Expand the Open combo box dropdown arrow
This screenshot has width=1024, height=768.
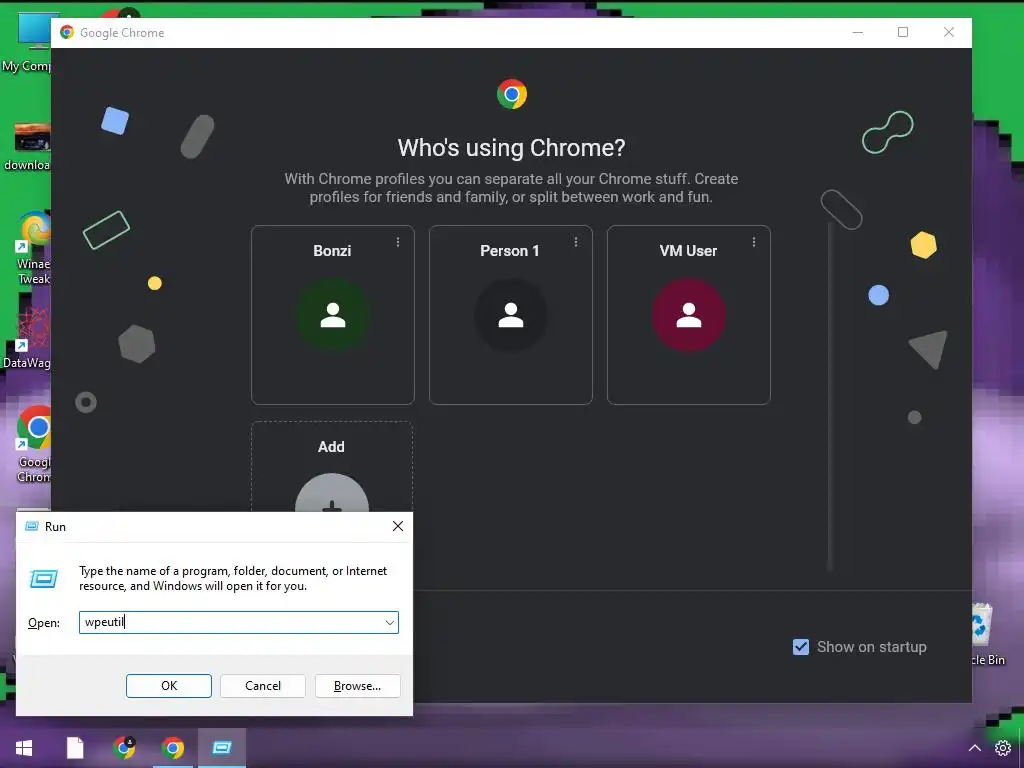pyautogui.click(x=389, y=622)
